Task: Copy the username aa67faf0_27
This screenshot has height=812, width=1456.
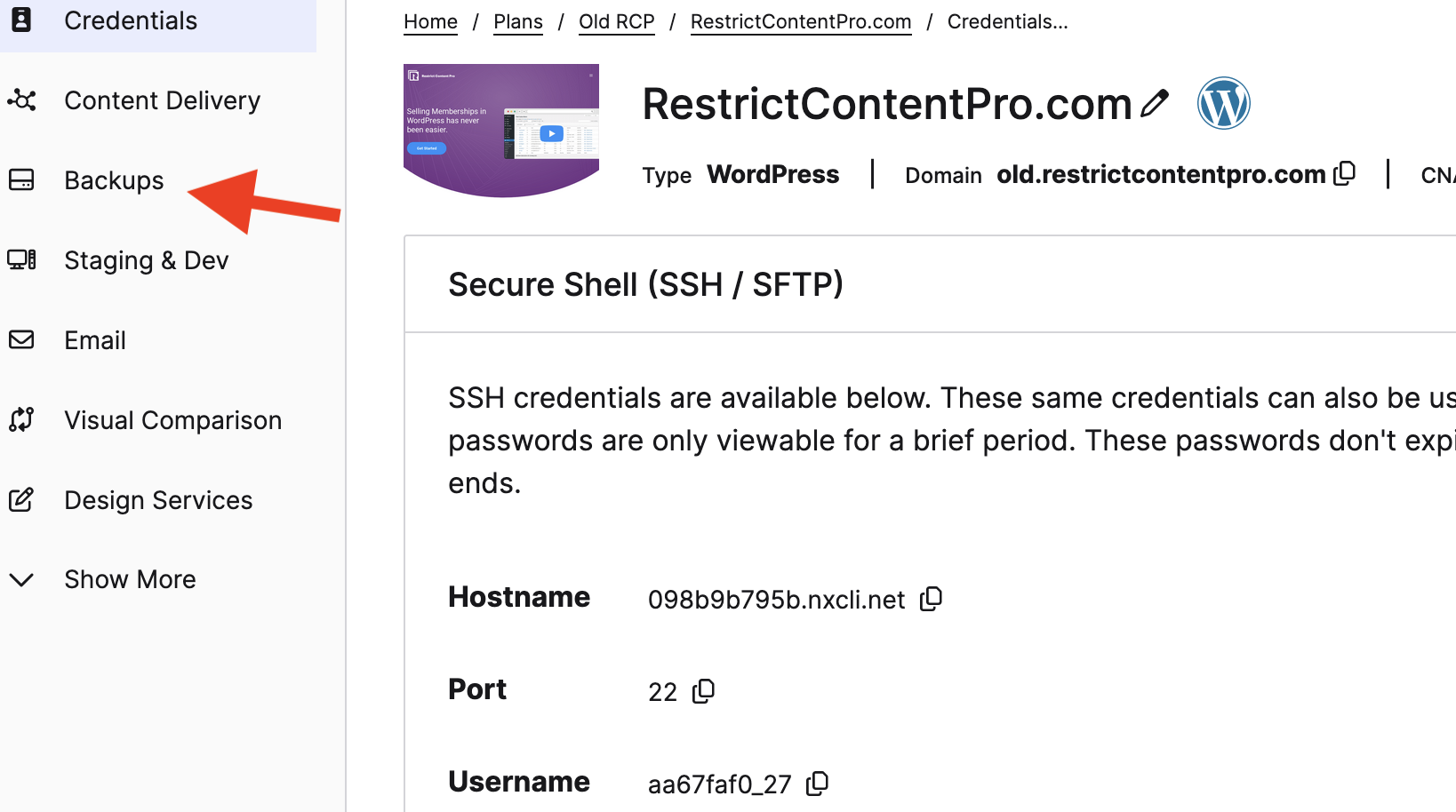Action: 815,784
